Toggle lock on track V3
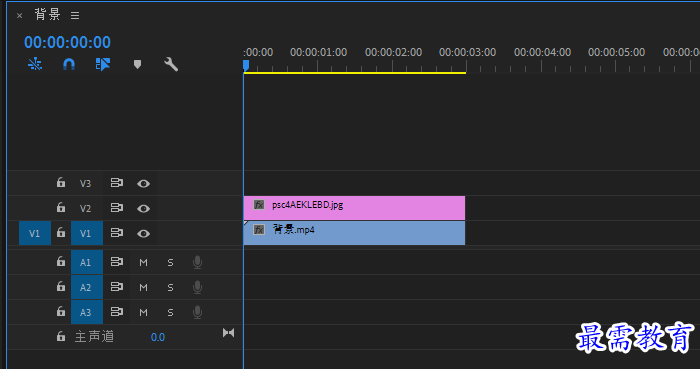Viewport: 700px width, 369px height. coord(61,182)
